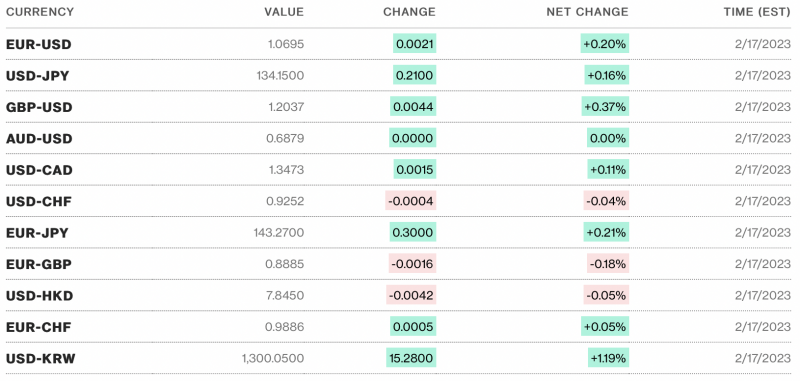
Task: Select EUR-JPY in the currency list
Action: coord(37,233)
